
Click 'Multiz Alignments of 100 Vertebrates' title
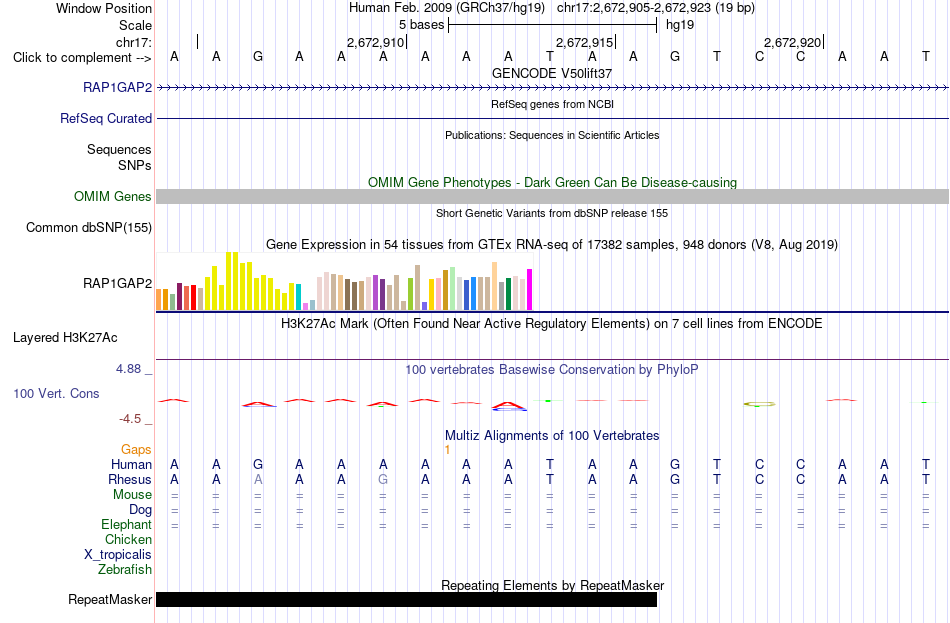coord(552,436)
